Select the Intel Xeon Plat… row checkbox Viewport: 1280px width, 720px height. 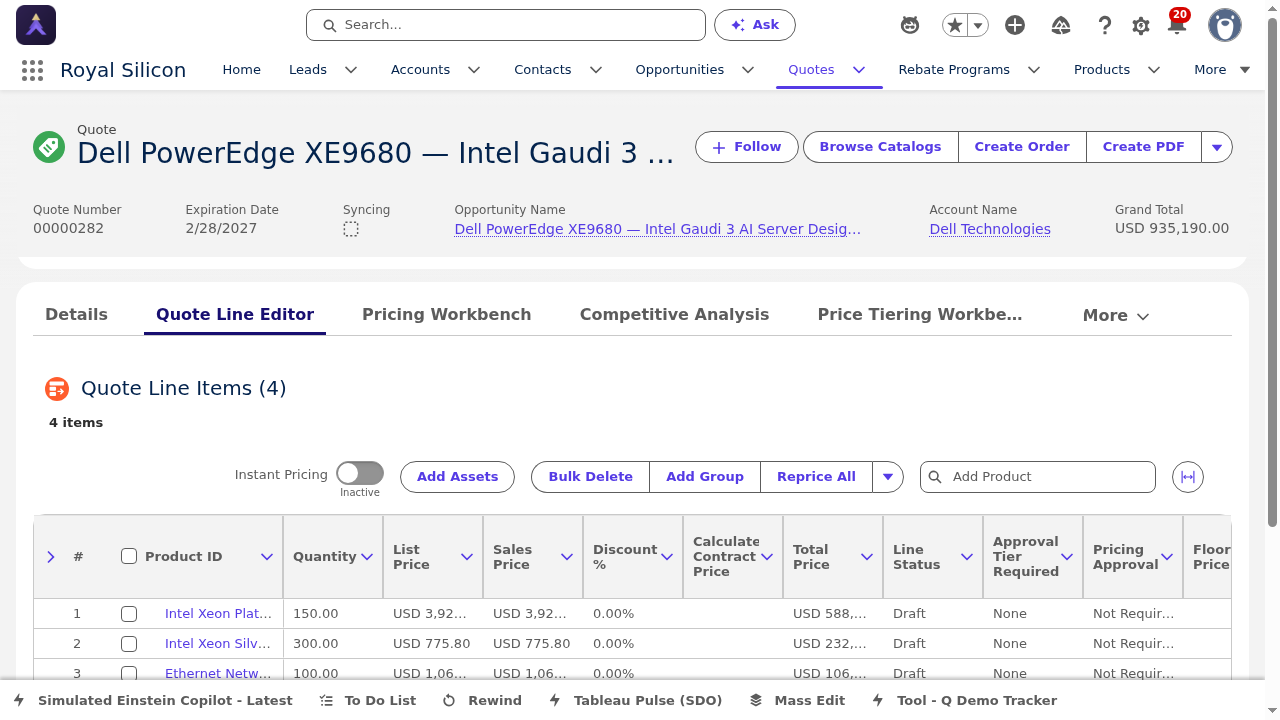(129, 614)
